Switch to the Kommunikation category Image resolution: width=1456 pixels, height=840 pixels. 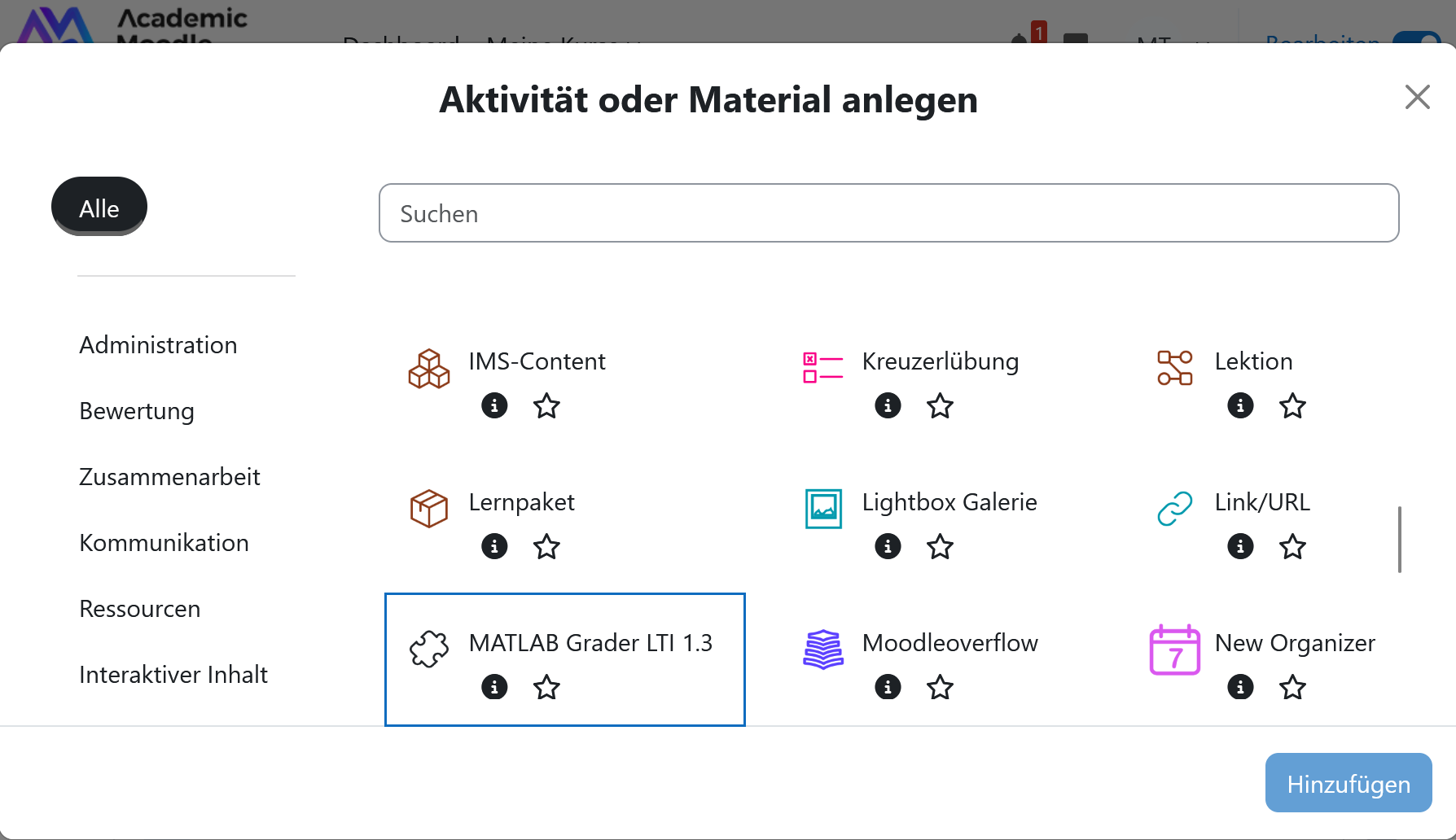164,542
